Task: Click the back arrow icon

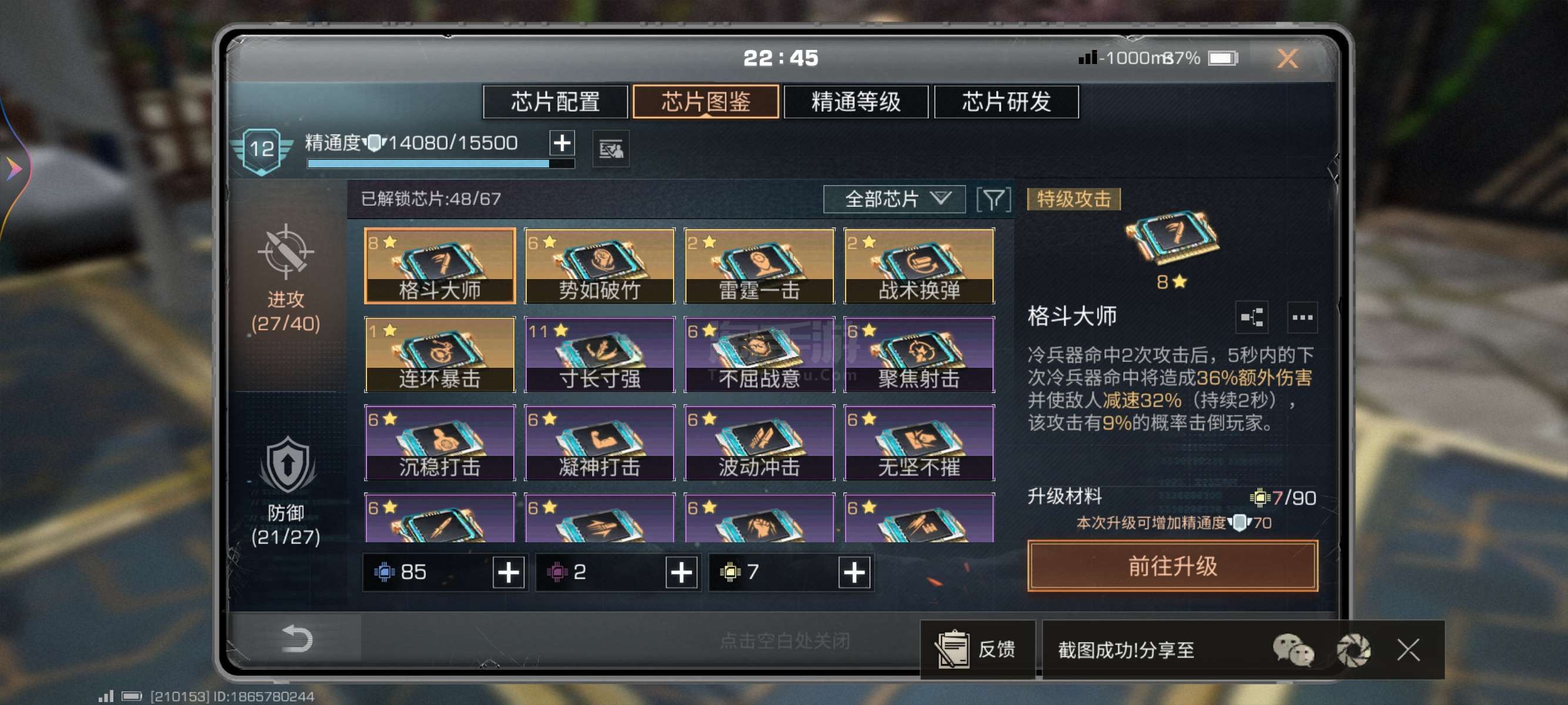Action: pos(297,638)
